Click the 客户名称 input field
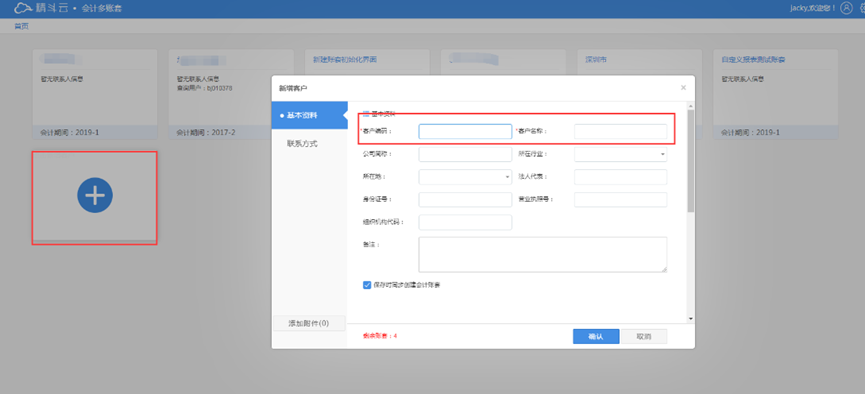This screenshot has height=394, width=865. 621,131
